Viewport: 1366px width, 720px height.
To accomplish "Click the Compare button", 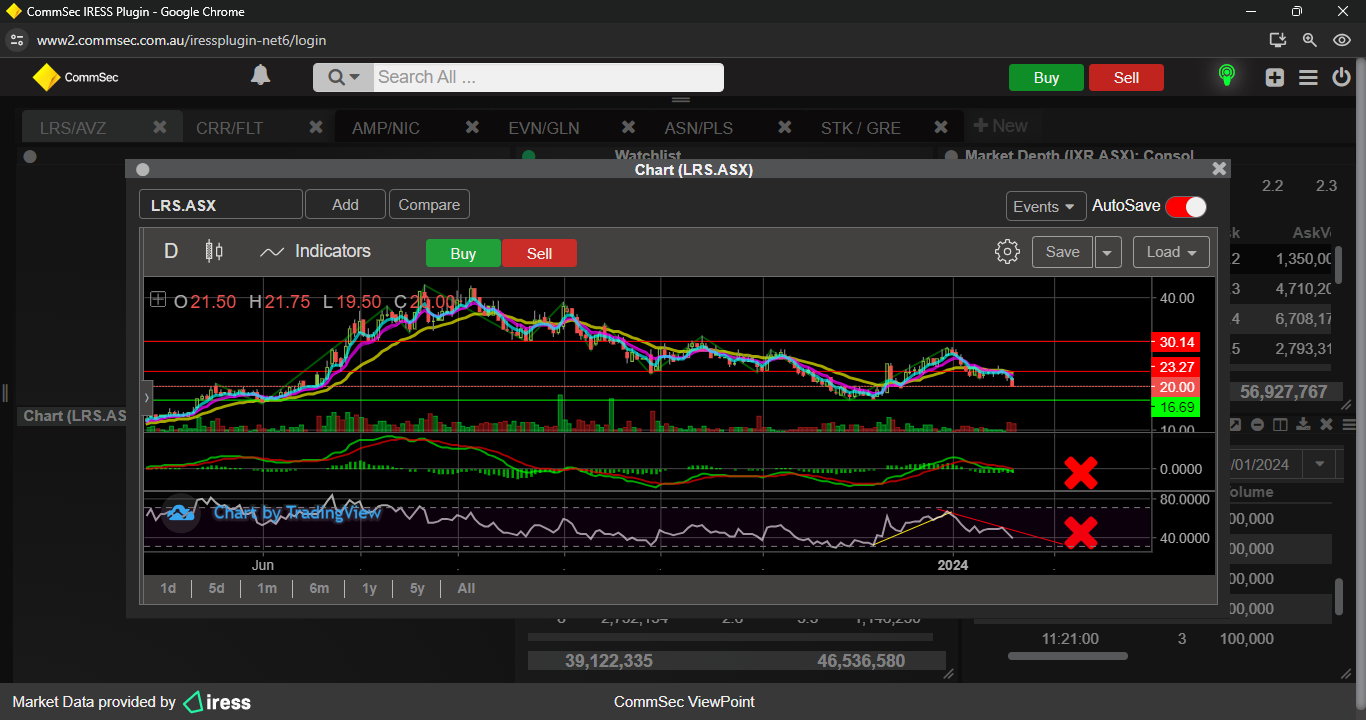I will click(429, 205).
